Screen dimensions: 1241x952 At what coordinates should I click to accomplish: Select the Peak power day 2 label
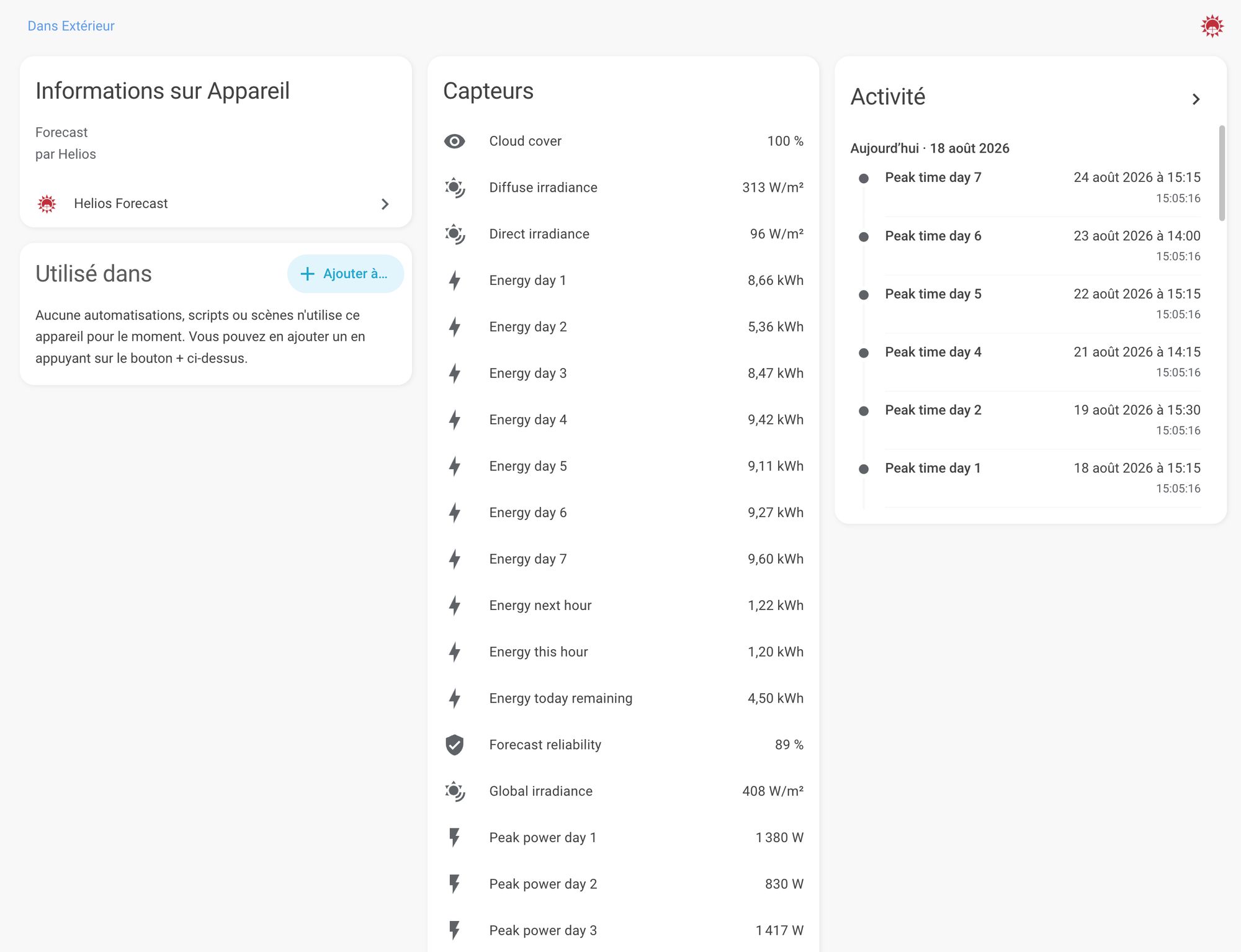click(x=543, y=884)
